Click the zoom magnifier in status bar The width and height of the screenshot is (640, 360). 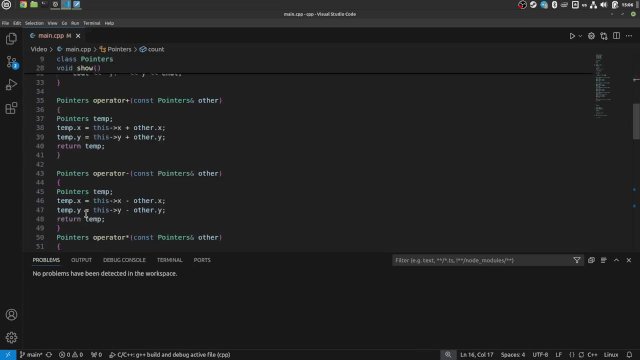[x=448, y=355]
